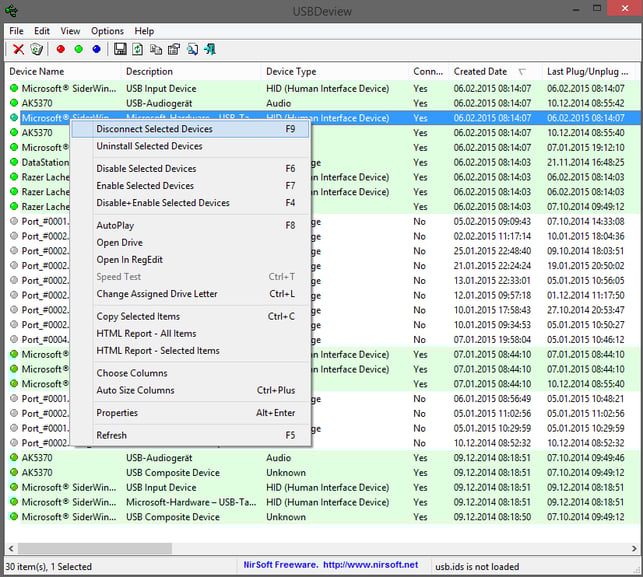Image resolution: width=643 pixels, height=577 pixels.
Task: Click Choose Columns in context menu
Action: [x=132, y=373]
